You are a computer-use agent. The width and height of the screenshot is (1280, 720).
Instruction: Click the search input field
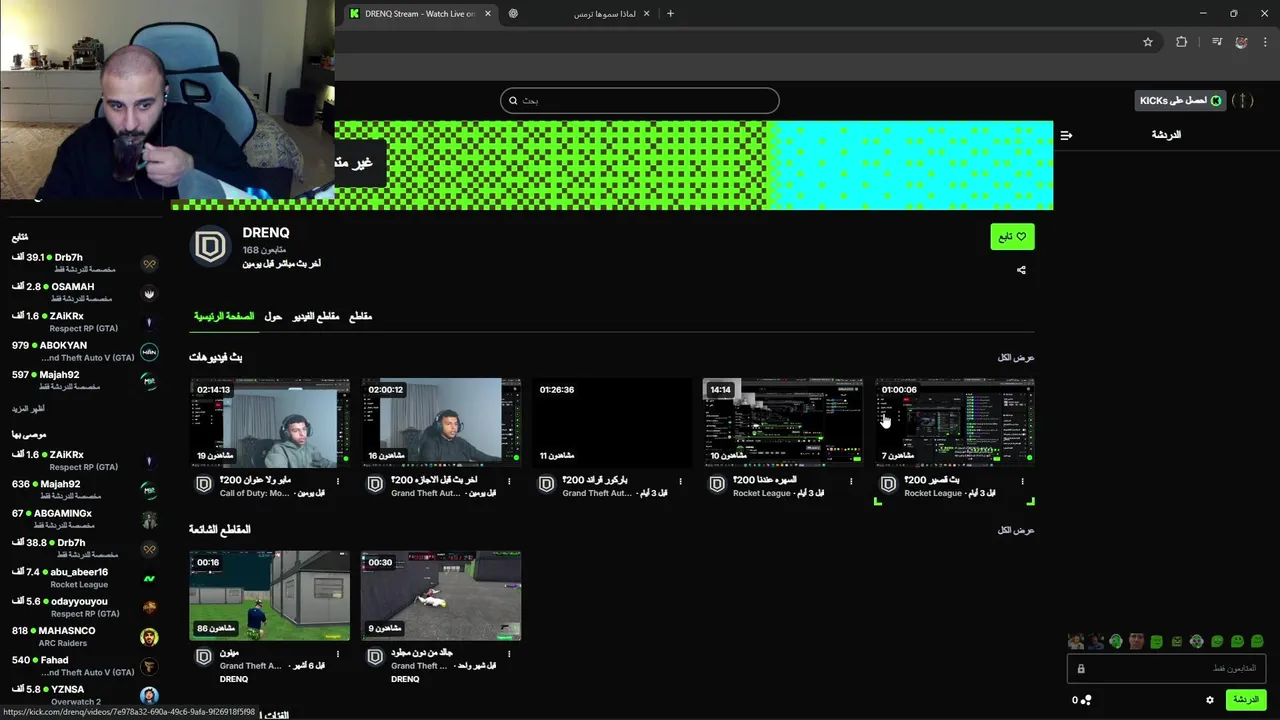click(640, 100)
